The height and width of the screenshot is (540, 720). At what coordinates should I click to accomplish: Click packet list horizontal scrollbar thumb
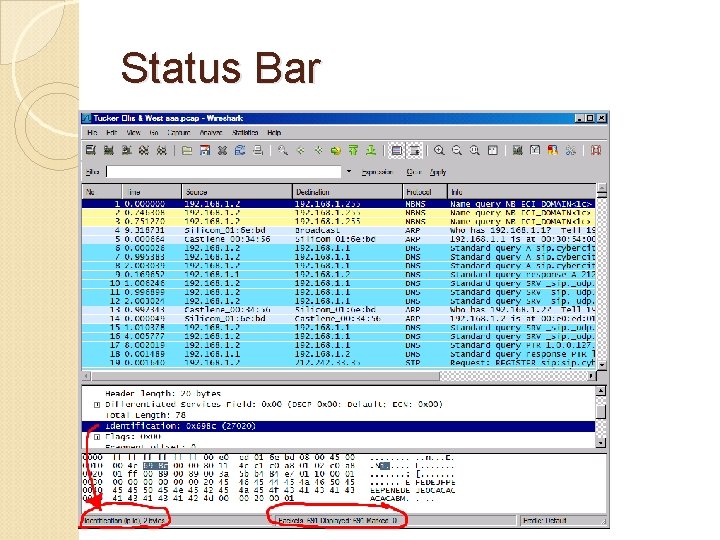(x=265, y=376)
